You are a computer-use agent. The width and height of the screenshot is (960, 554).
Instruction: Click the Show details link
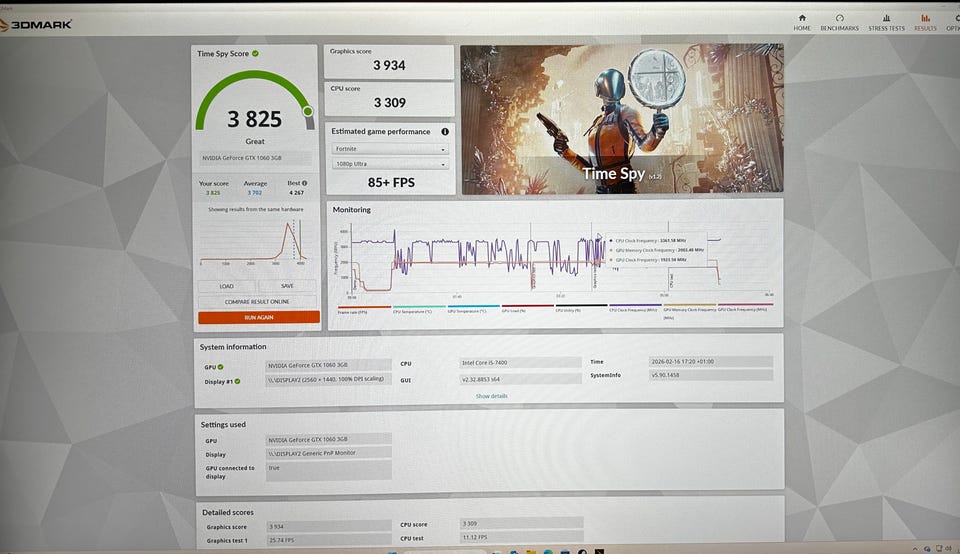coord(492,396)
